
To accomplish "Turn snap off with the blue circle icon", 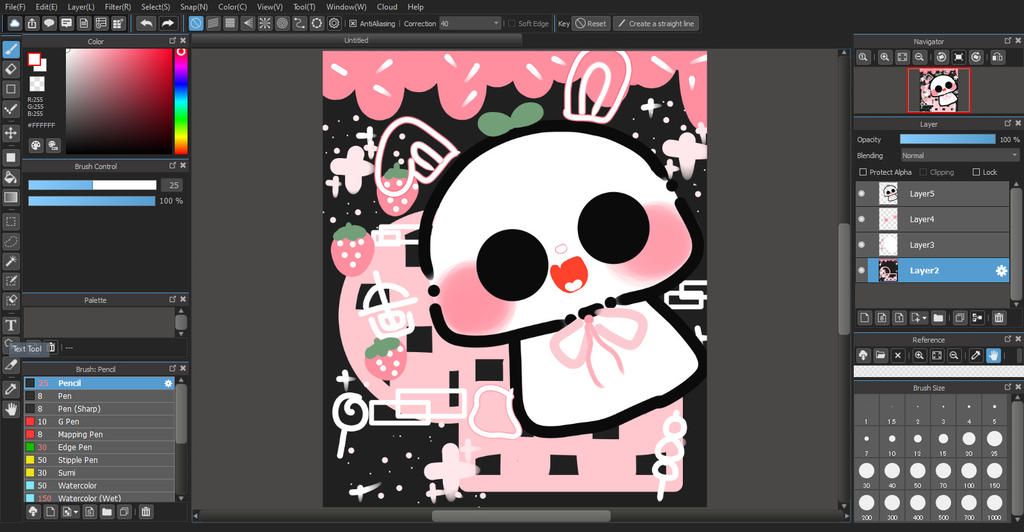I will coord(196,23).
